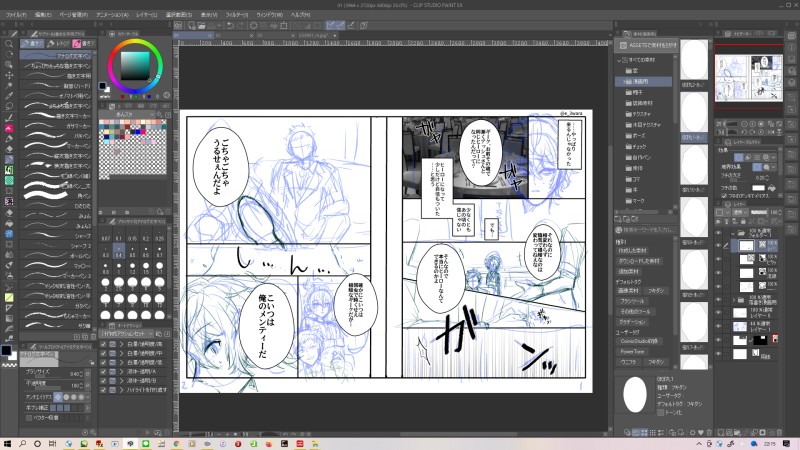Screen dimensions: 800x450
Task: Click the palette search magnifier beside あんスタ
Action: 160,114
